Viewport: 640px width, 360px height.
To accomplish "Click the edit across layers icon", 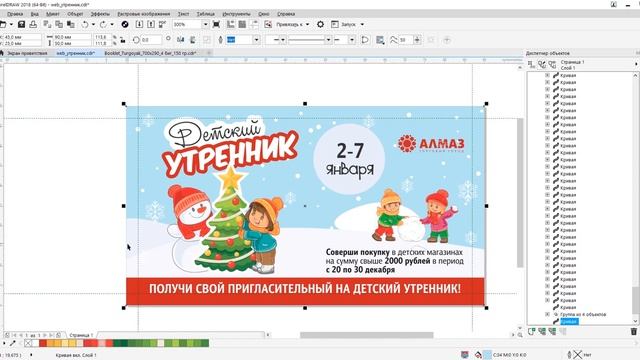I will point(542,64).
